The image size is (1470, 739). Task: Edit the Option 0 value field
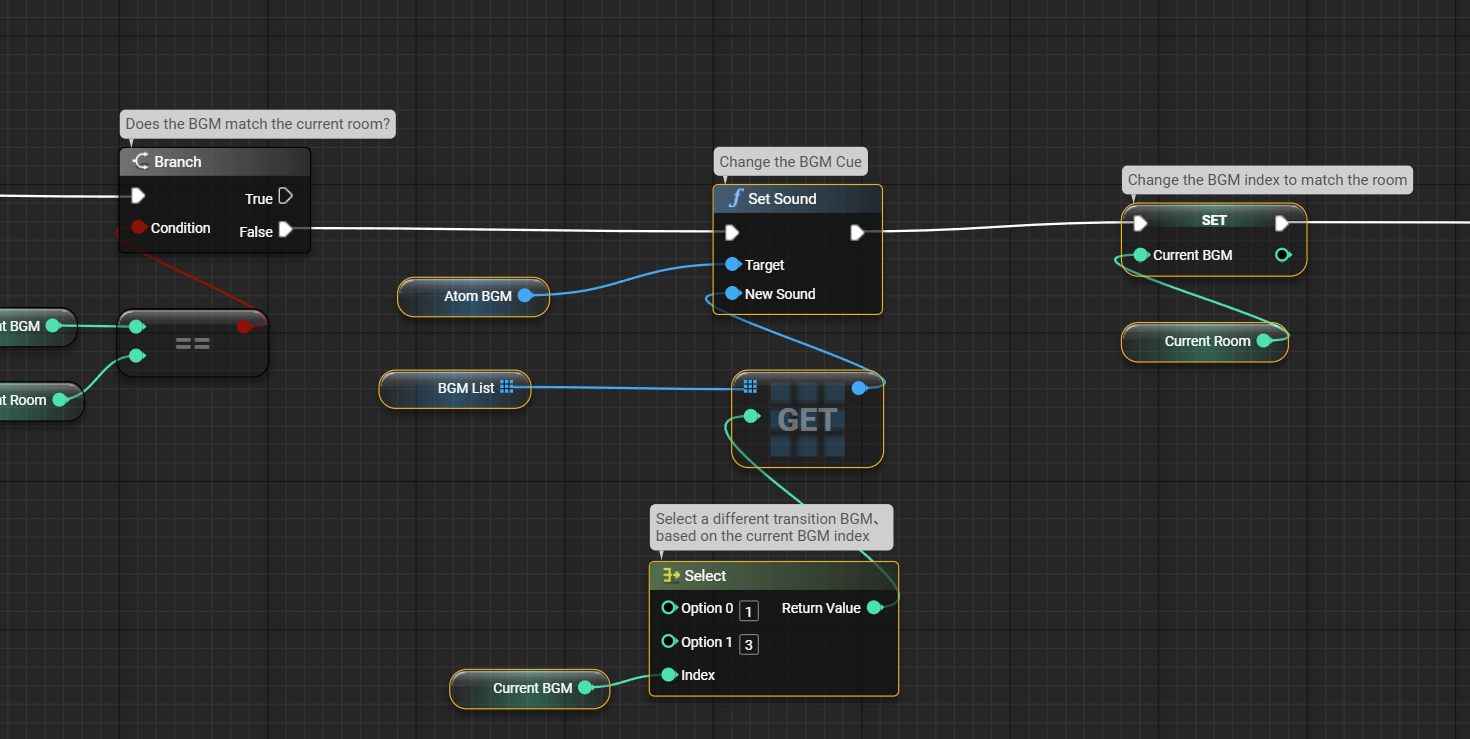pos(748,611)
